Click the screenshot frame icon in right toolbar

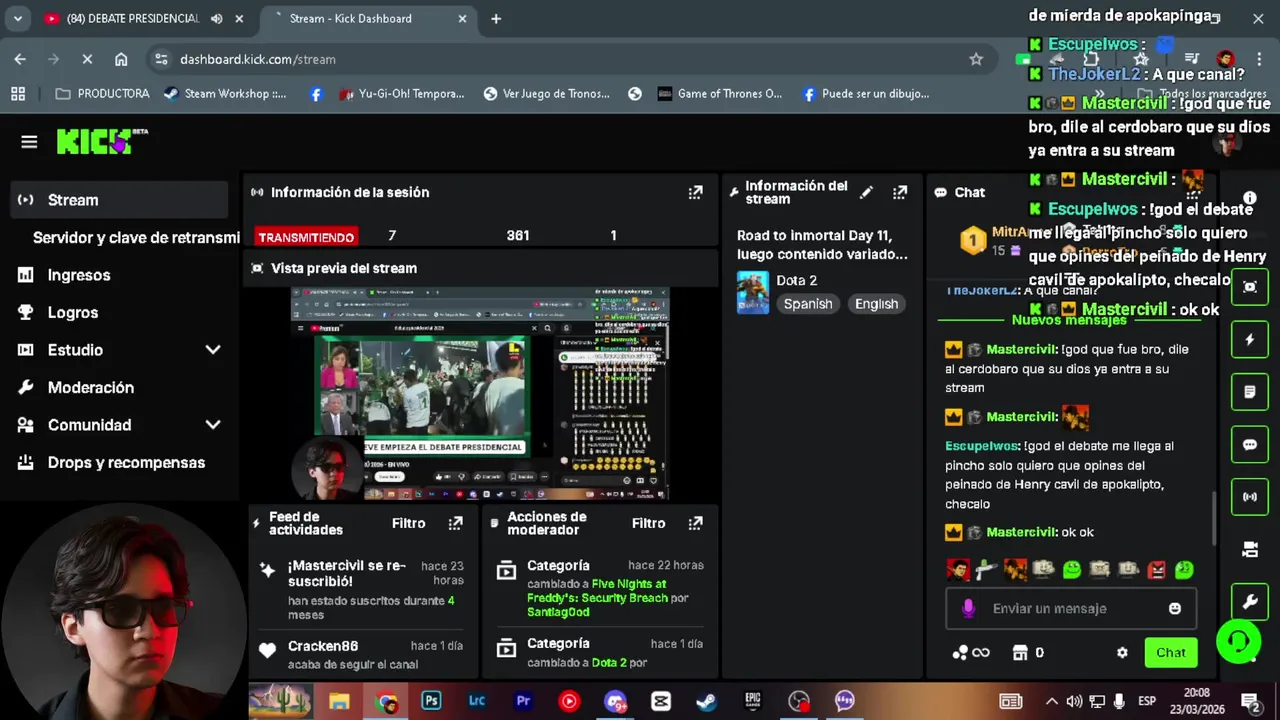pyautogui.click(x=1249, y=287)
